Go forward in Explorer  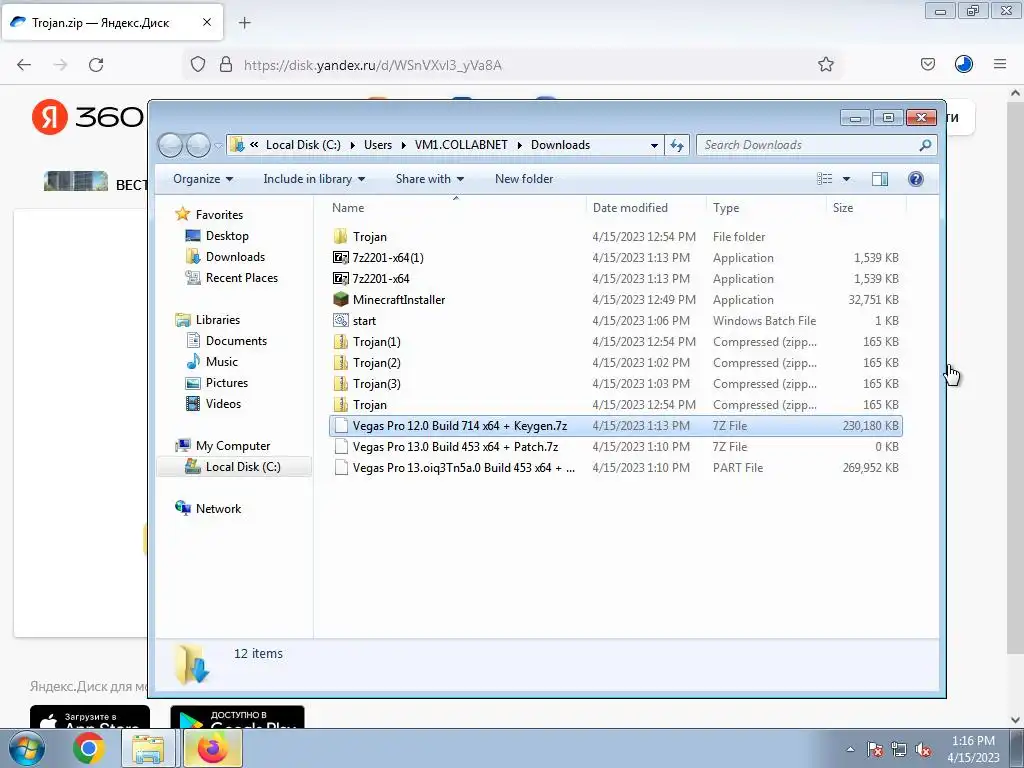coord(198,145)
